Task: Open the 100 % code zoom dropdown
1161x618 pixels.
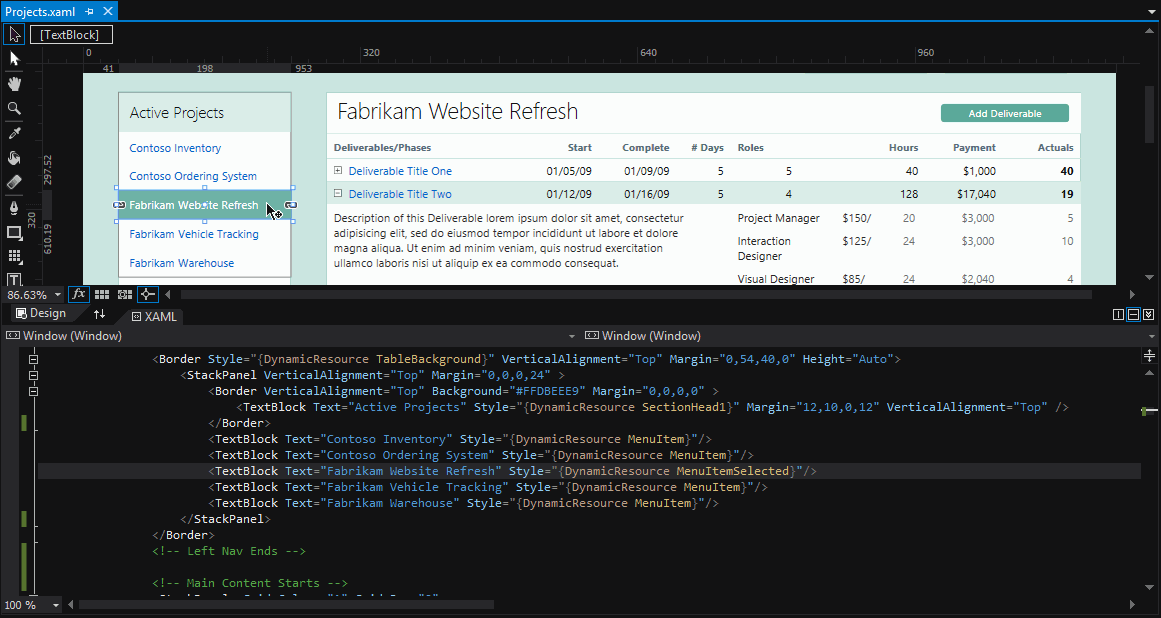Action: click(x=56, y=605)
